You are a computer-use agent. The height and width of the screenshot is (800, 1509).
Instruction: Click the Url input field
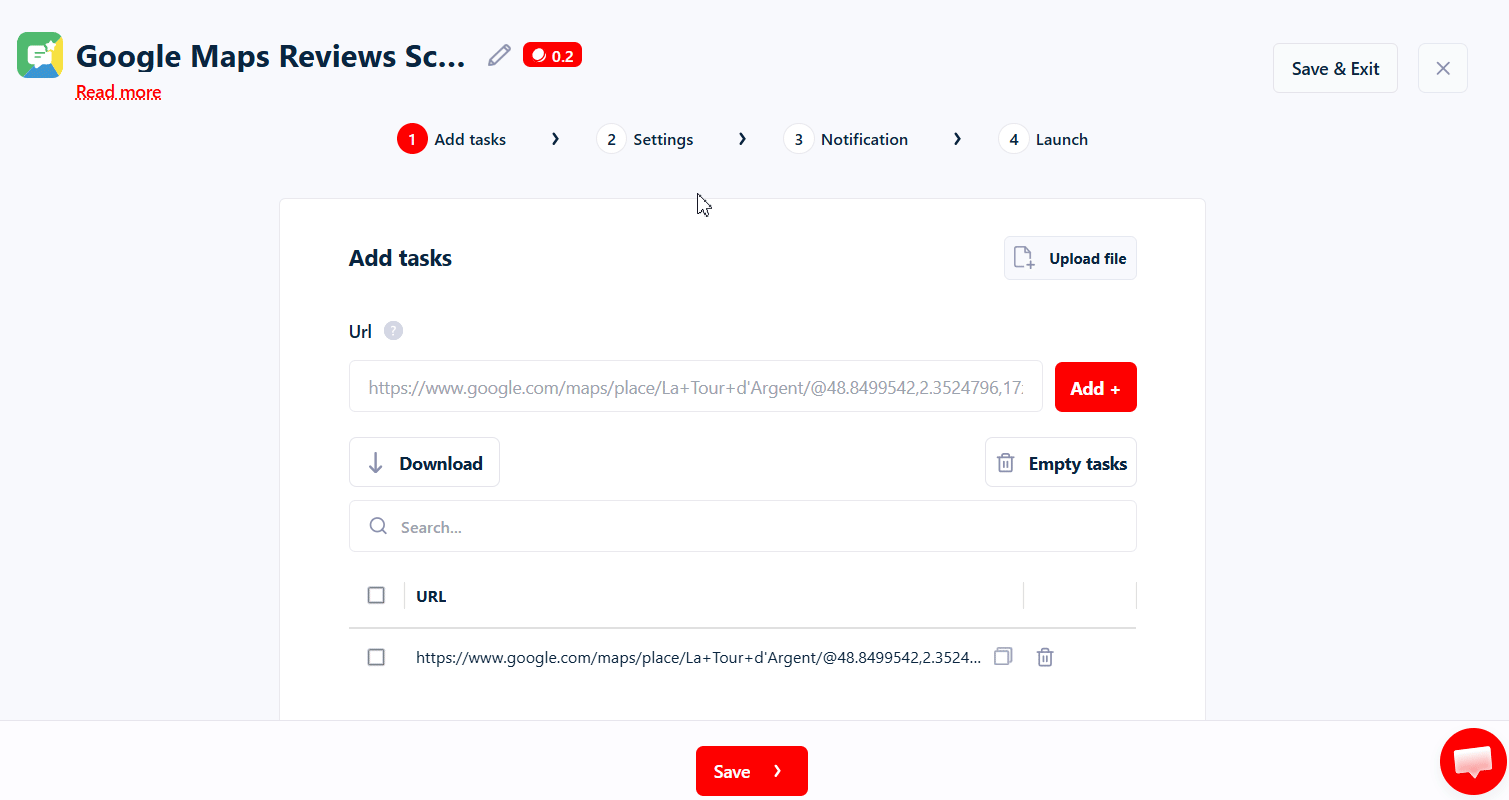[x=695, y=386]
